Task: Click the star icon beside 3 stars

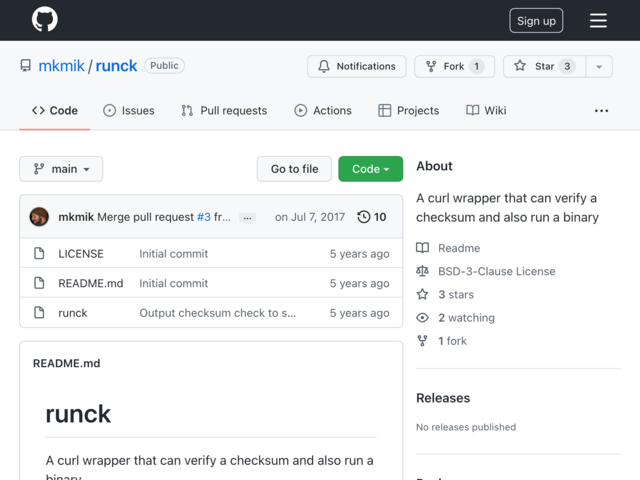Action: click(x=422, y=294)
